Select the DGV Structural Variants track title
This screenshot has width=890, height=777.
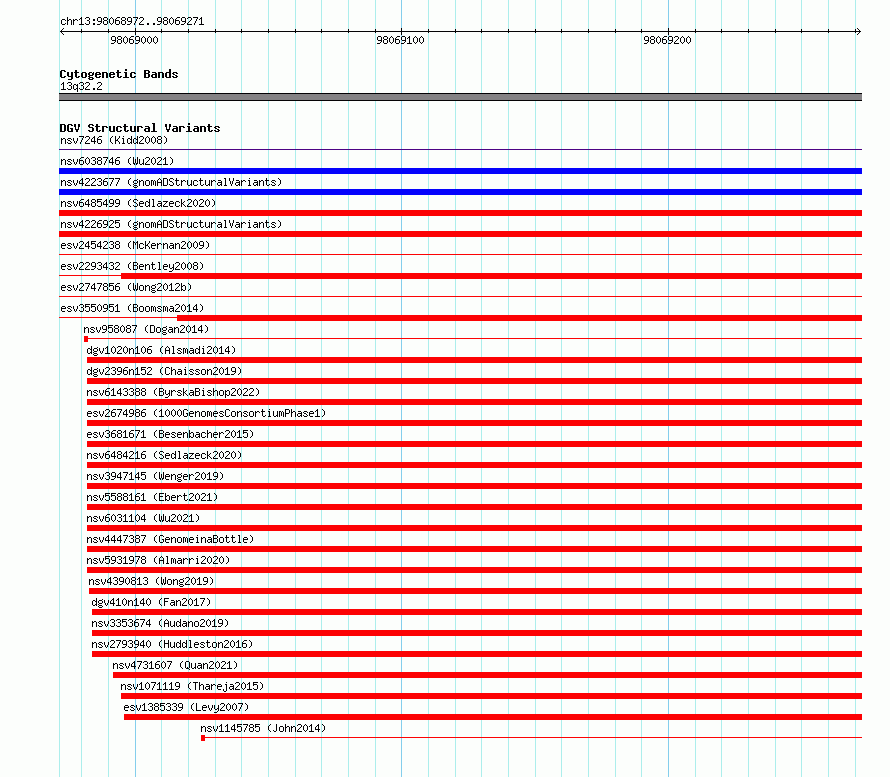pos(140,128)
